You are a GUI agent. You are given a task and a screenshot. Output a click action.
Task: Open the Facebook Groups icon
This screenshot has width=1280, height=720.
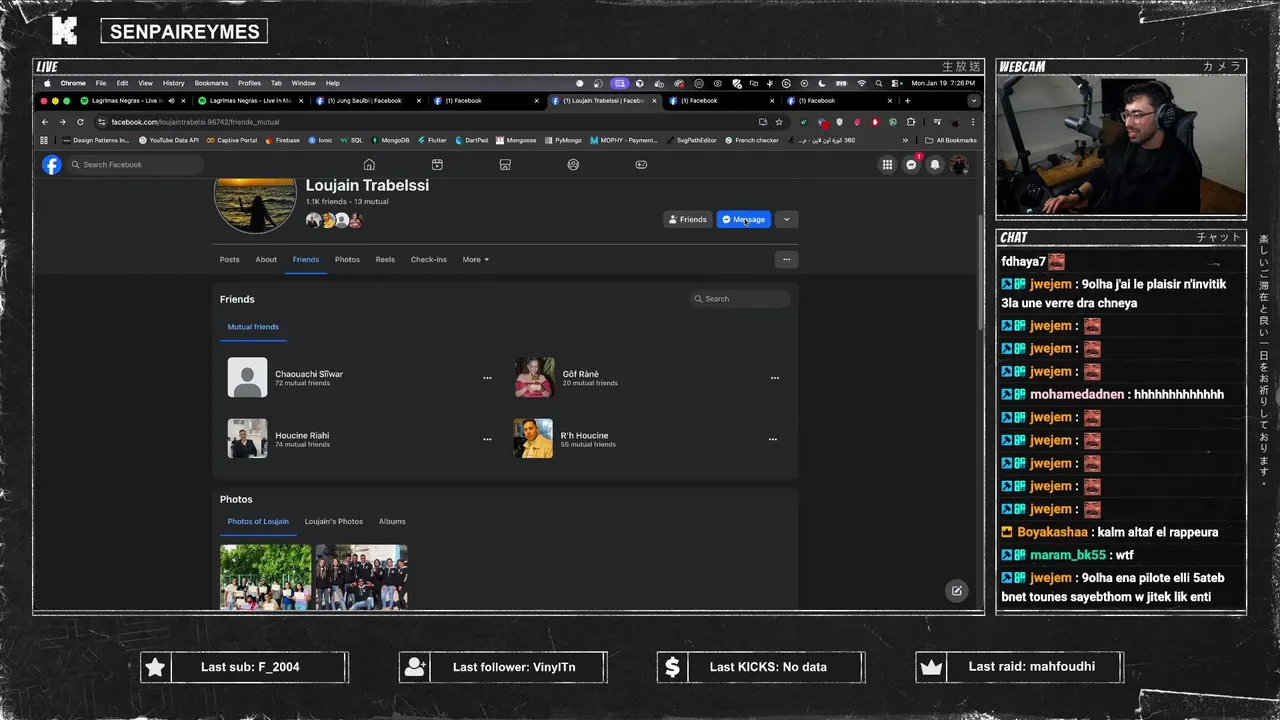point(573,165)
